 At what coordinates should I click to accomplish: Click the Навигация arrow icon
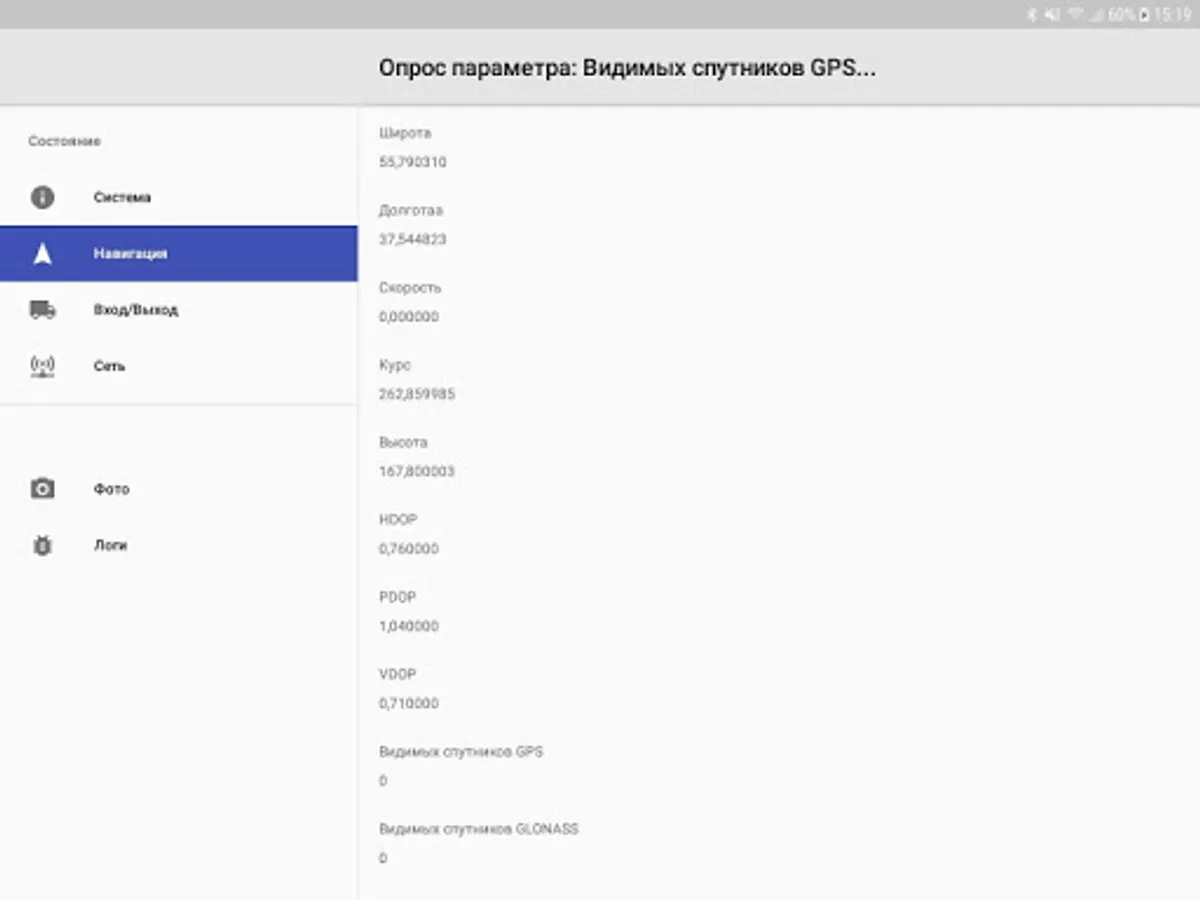[42, 254]
